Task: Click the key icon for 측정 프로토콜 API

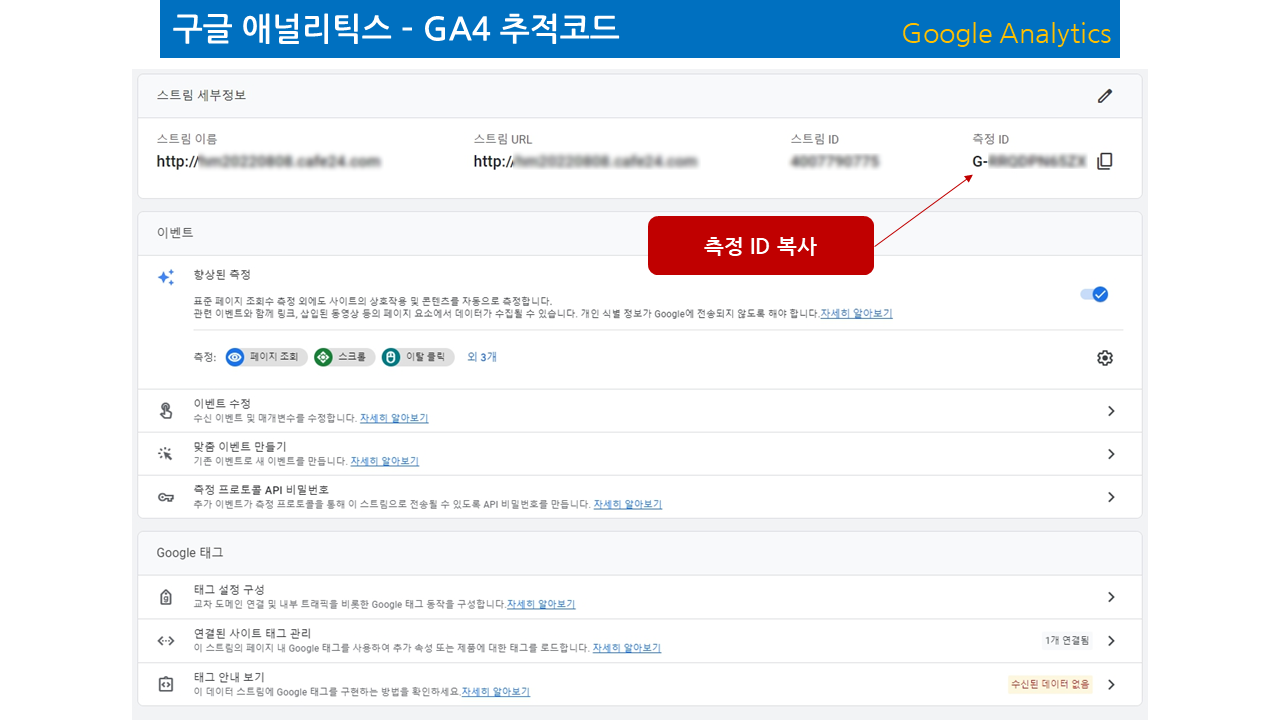Action: coord(166,497)
